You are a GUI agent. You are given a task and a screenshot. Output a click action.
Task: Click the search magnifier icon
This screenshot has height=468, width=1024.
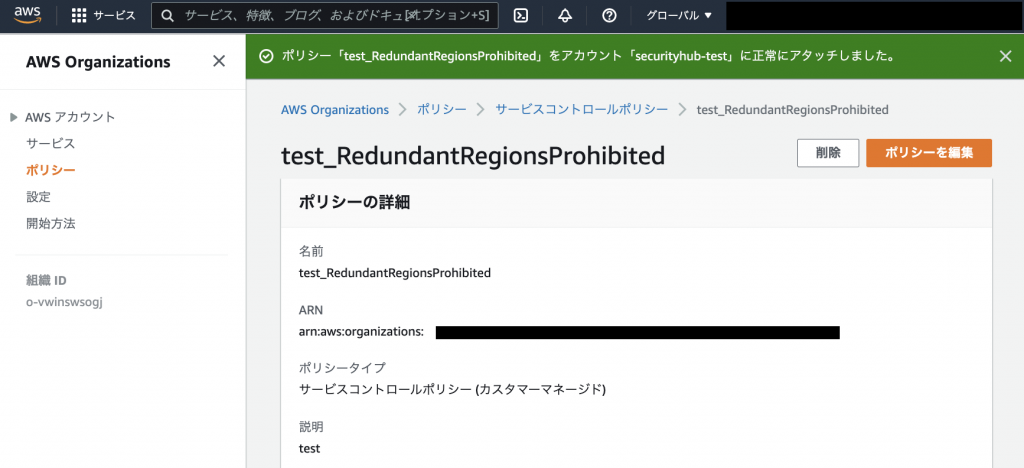[168, 16]
